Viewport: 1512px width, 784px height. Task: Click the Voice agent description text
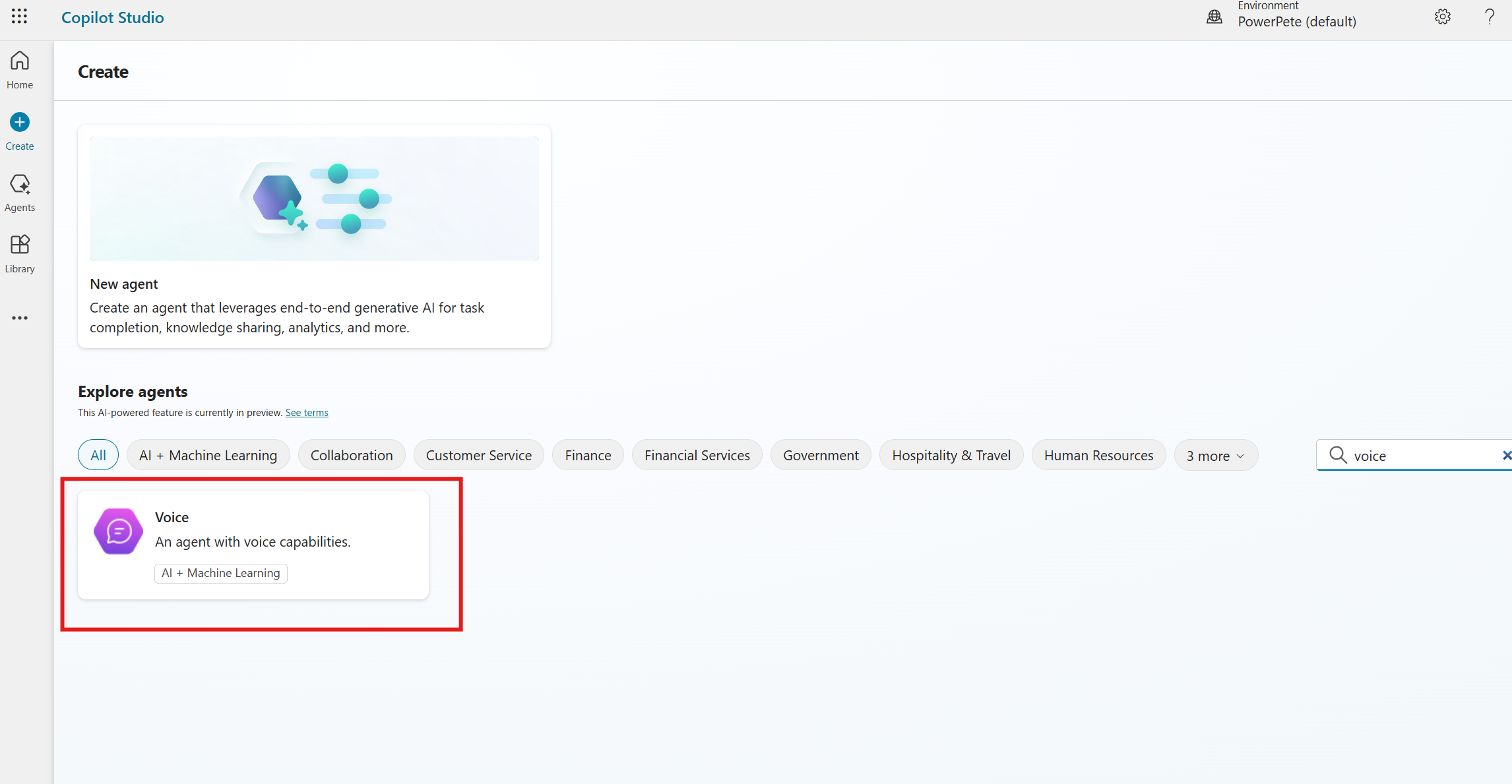tap(253, 542)
